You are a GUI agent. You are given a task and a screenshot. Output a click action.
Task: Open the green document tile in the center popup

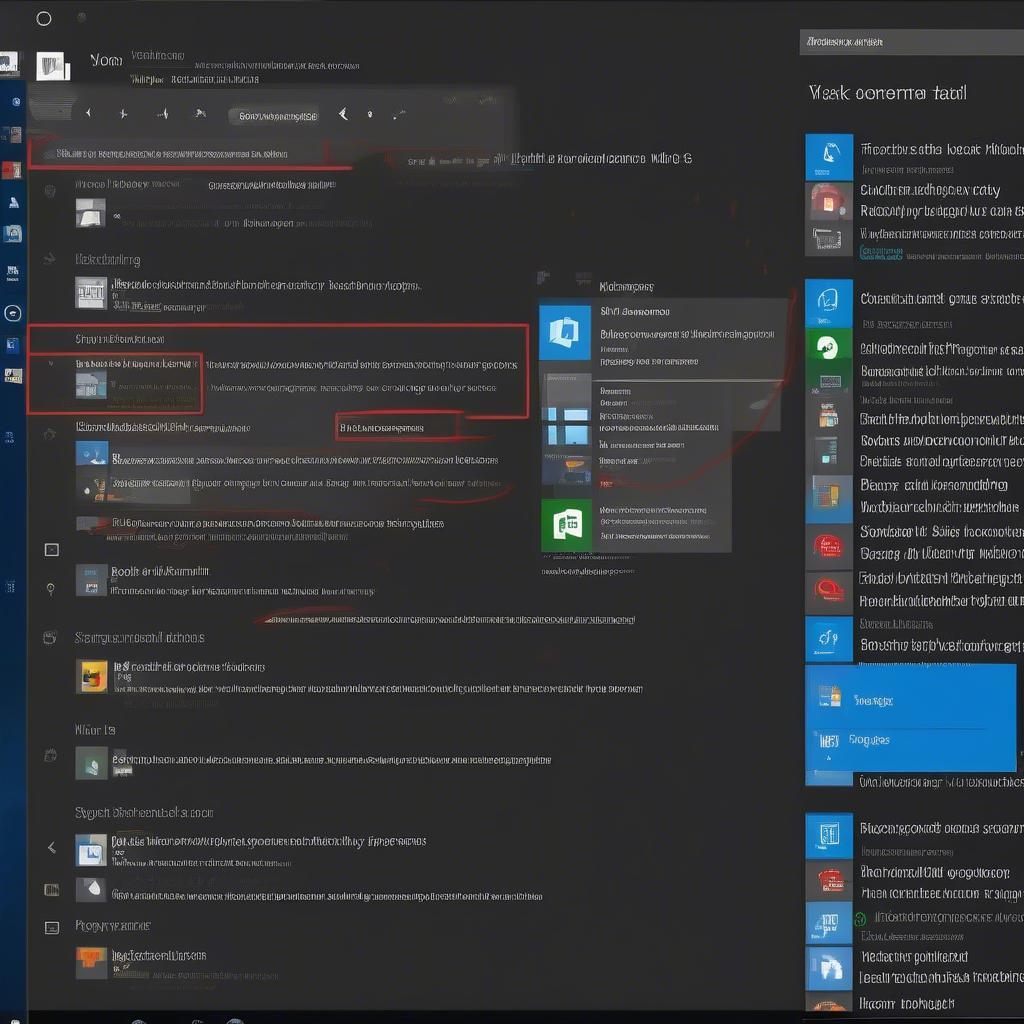coord(566,525)
